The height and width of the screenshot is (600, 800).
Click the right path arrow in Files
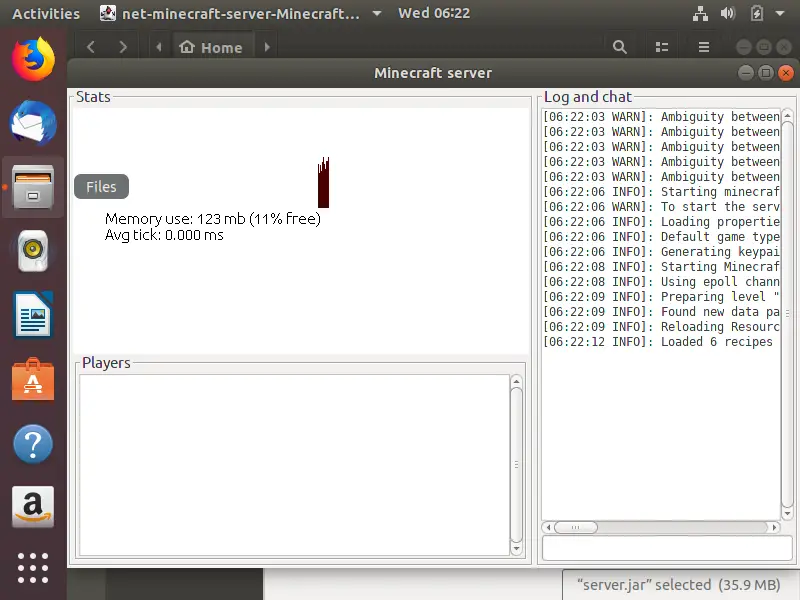click(x=267, y=47)
